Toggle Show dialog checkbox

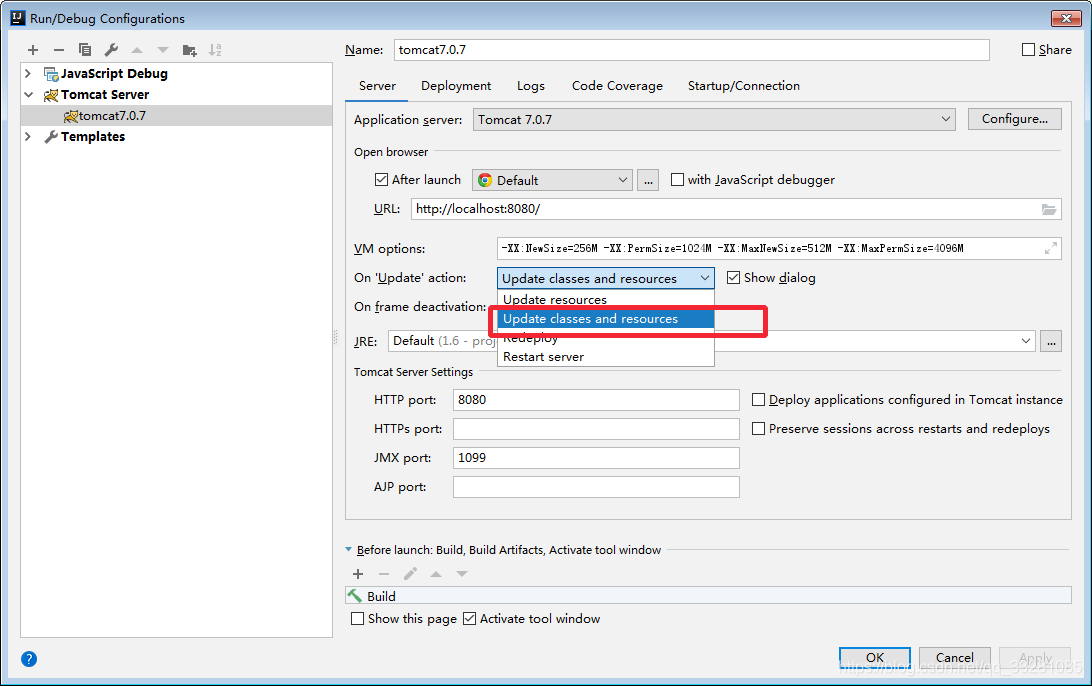pyautogui.click(x=733, y=278)
